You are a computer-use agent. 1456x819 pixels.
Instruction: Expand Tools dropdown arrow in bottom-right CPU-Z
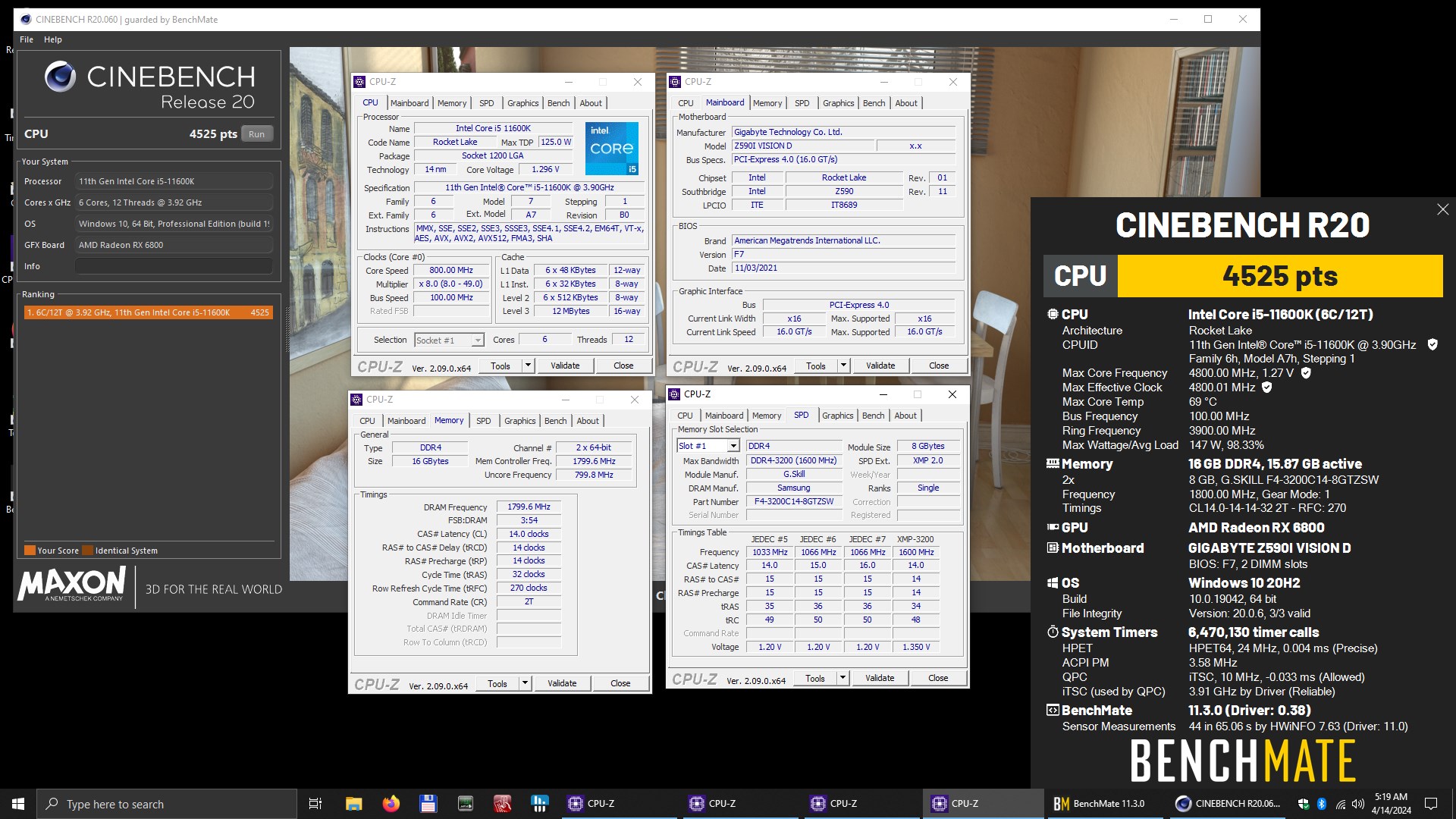point(843,678)
